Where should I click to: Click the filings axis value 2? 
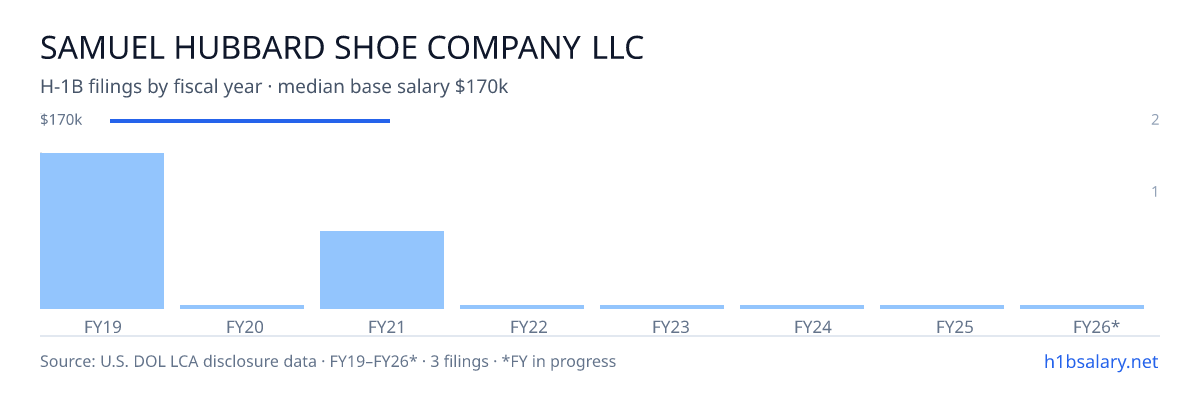pos(1155,120)
